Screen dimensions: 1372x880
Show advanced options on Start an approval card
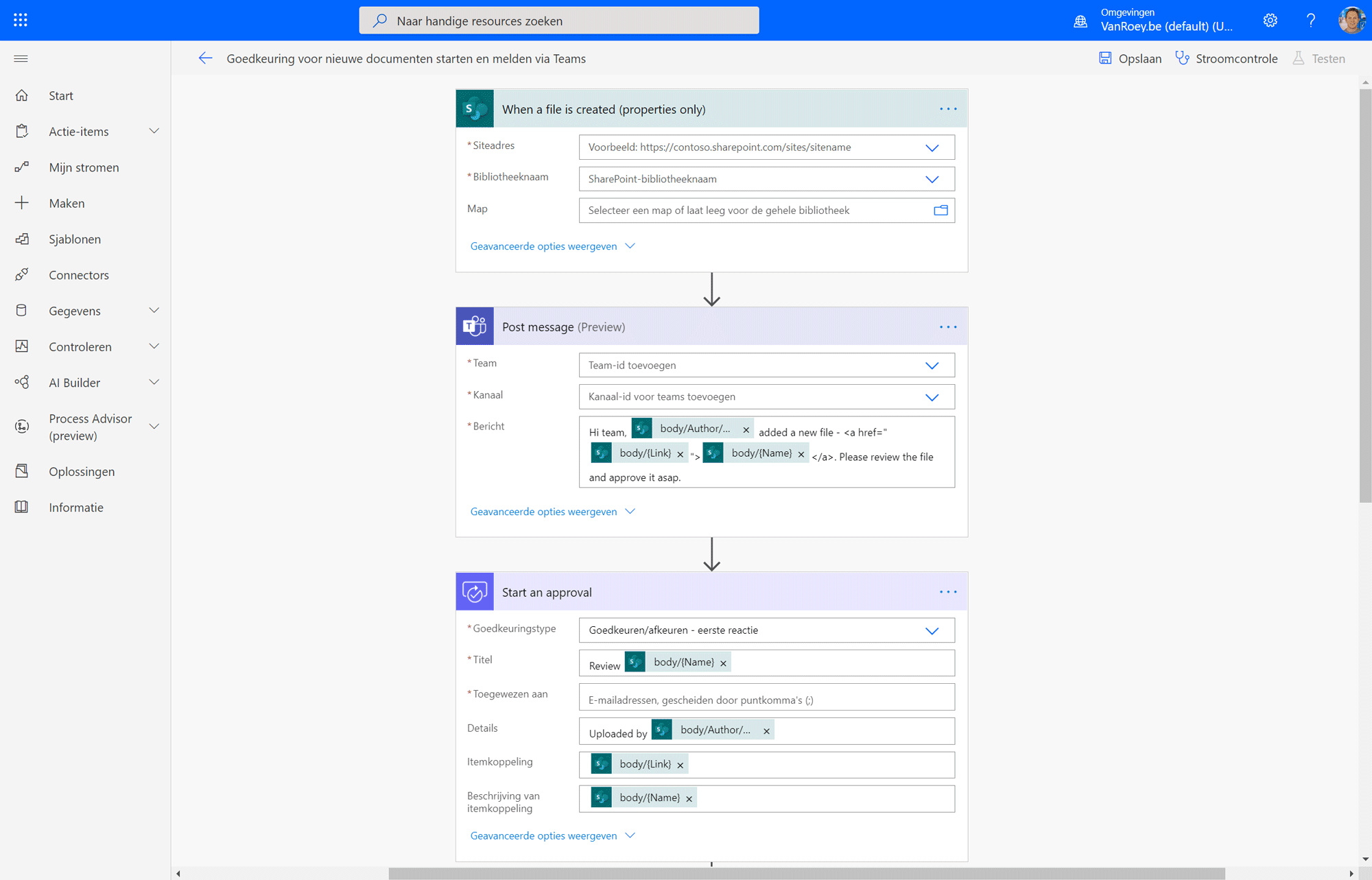(552, 835)
